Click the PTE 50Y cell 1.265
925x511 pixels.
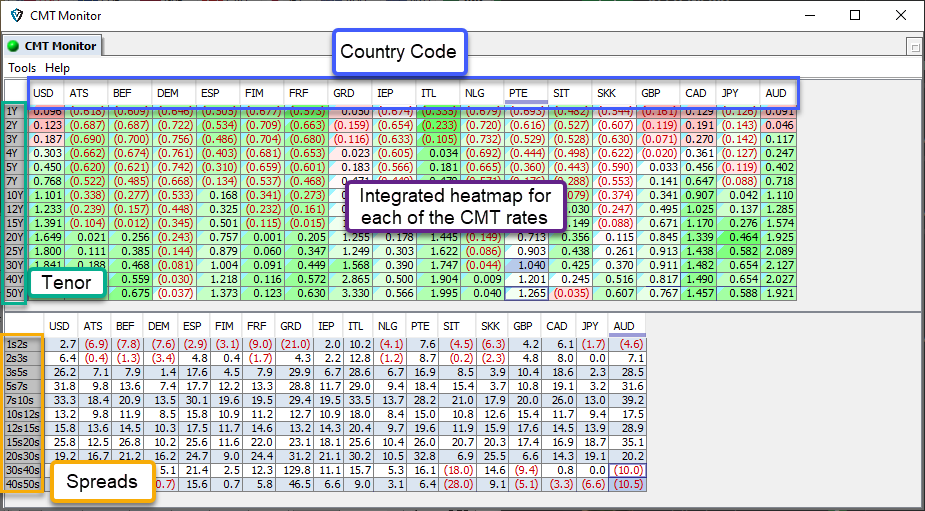pyautogui.click(x=527, y=293)
